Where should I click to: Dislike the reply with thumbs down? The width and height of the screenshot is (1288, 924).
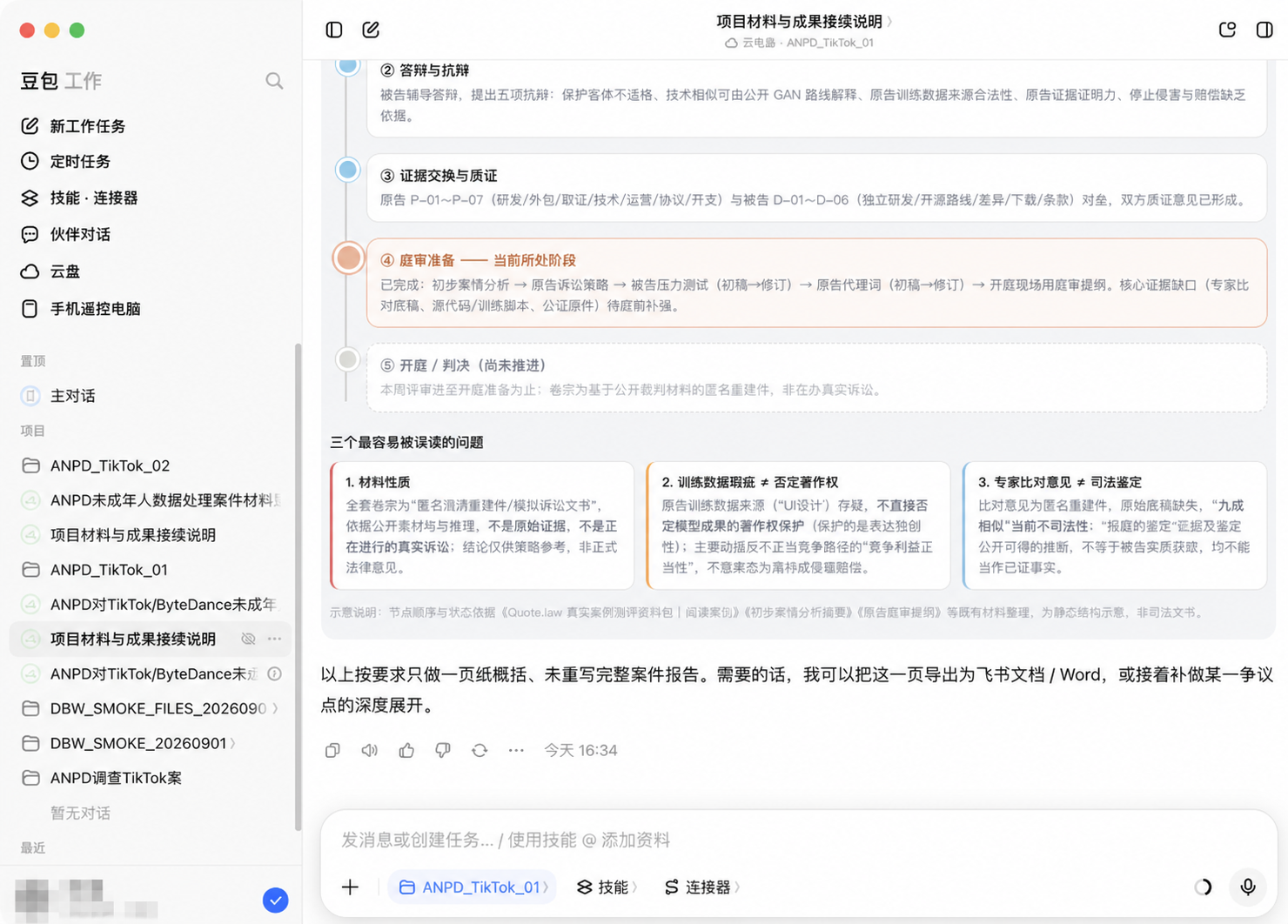click(x=443, y=750)
